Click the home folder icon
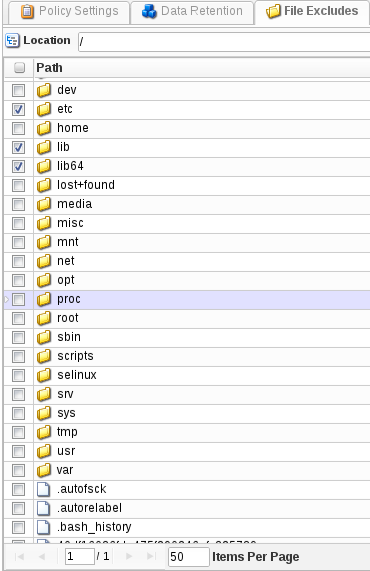The height and width of the screenshot is (571, 370). [x=44, y=128]
